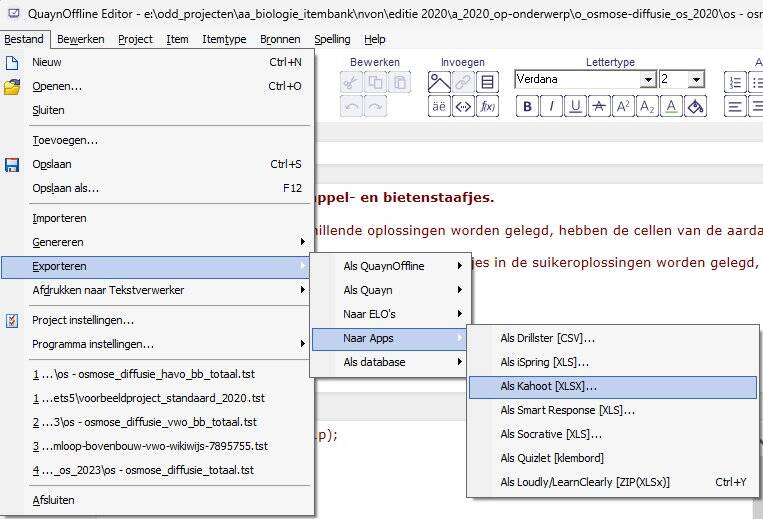Click the font name field showing Verdana

(577, 79)
